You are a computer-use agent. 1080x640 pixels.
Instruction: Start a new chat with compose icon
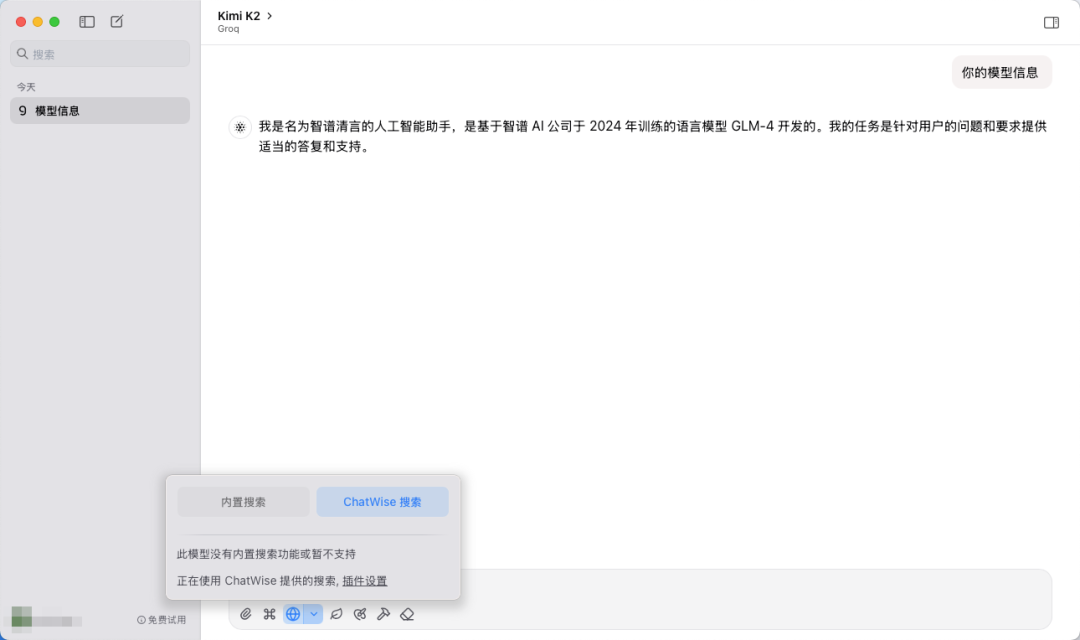click(117, 21)
